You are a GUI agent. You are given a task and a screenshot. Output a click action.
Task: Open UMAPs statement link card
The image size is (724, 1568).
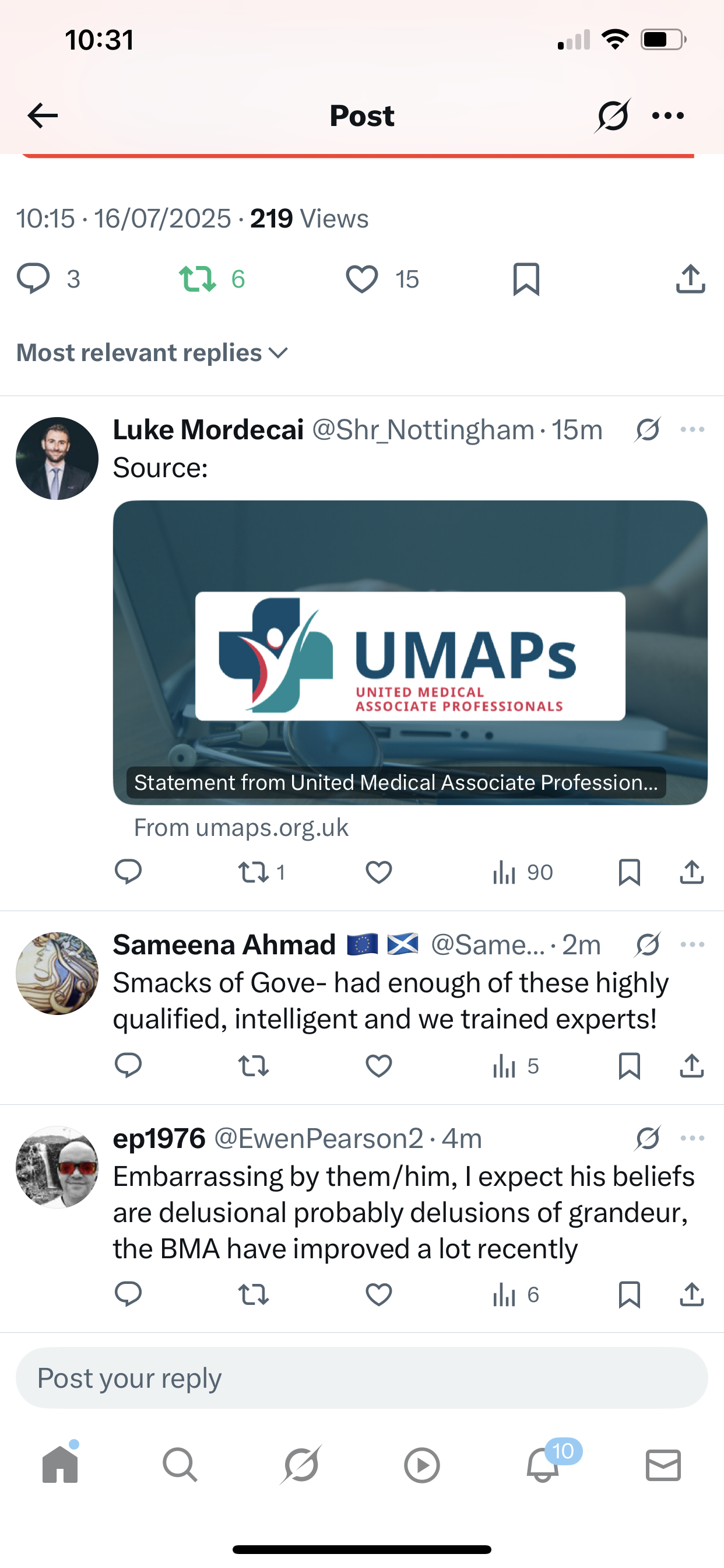pyautogui.click(x=410, y=653)
